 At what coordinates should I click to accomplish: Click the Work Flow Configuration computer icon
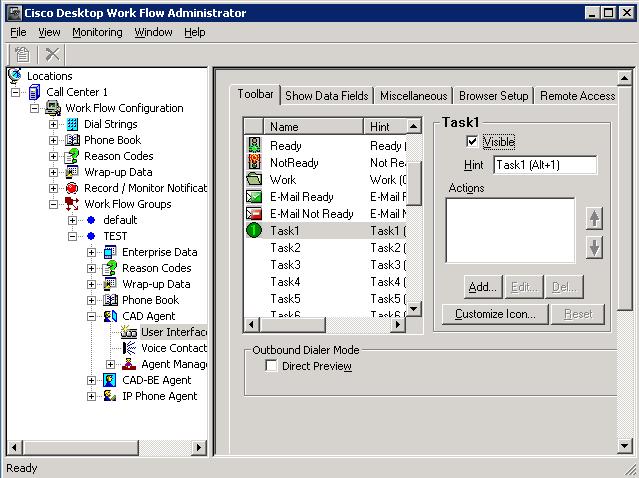[53, 108]
